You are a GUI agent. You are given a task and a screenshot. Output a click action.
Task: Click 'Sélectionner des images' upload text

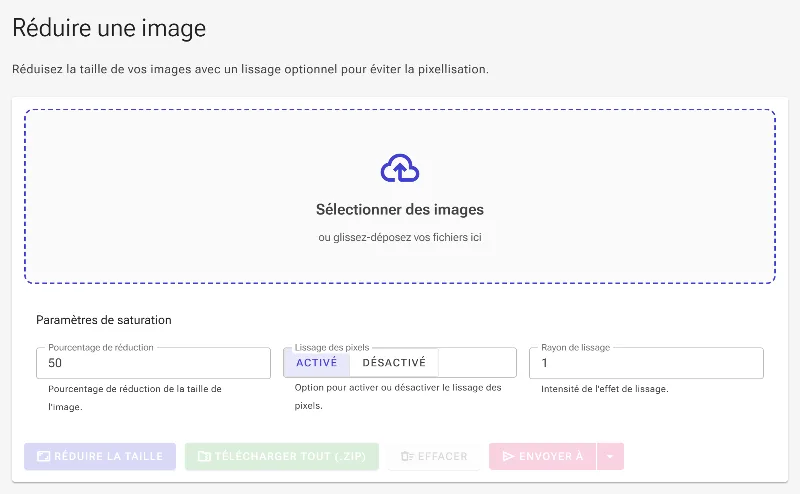coord(400,209)
